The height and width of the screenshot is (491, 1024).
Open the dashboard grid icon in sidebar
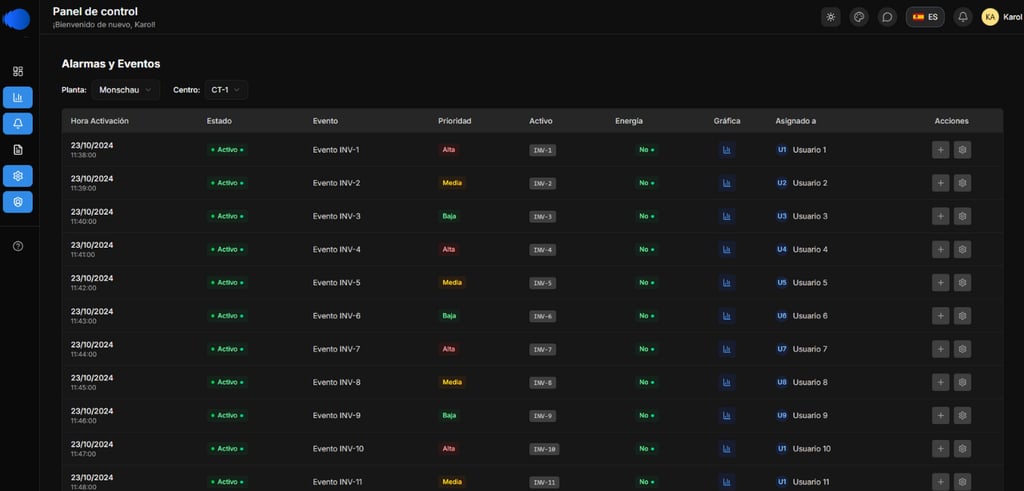(18, 71)
